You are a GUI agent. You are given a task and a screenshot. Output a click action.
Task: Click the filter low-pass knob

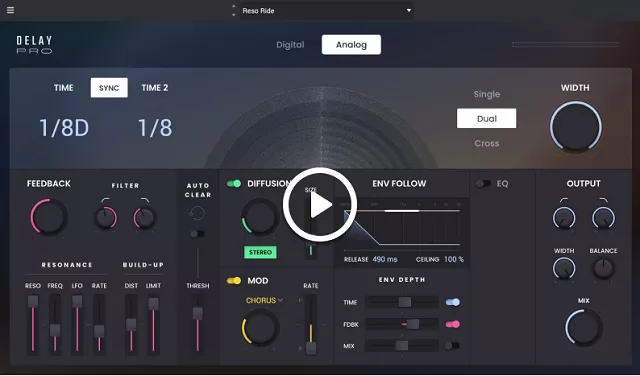(145, 218)
